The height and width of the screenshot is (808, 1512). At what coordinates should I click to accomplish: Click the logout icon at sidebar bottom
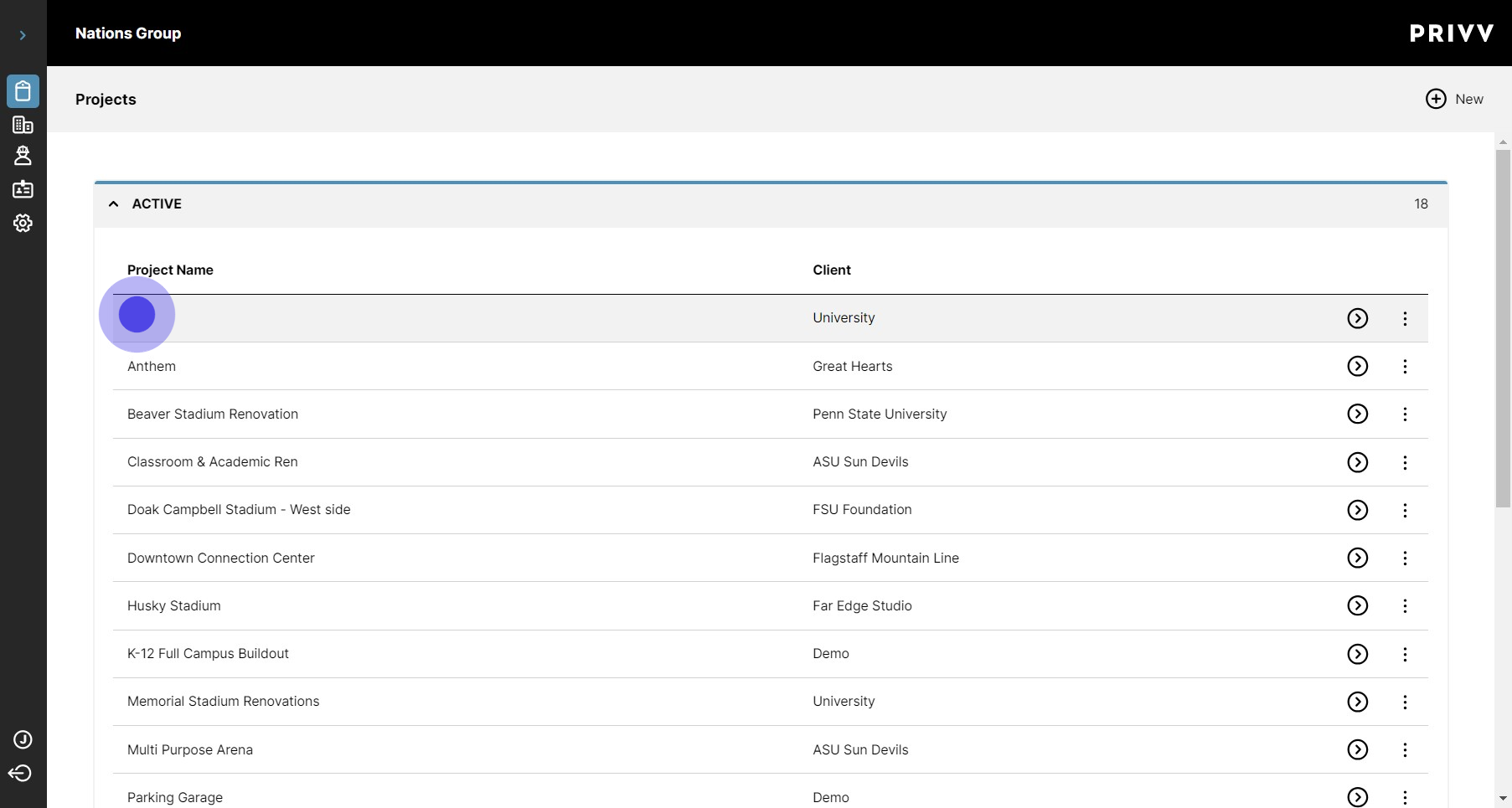pyautogui.click(x=20, y=773)
